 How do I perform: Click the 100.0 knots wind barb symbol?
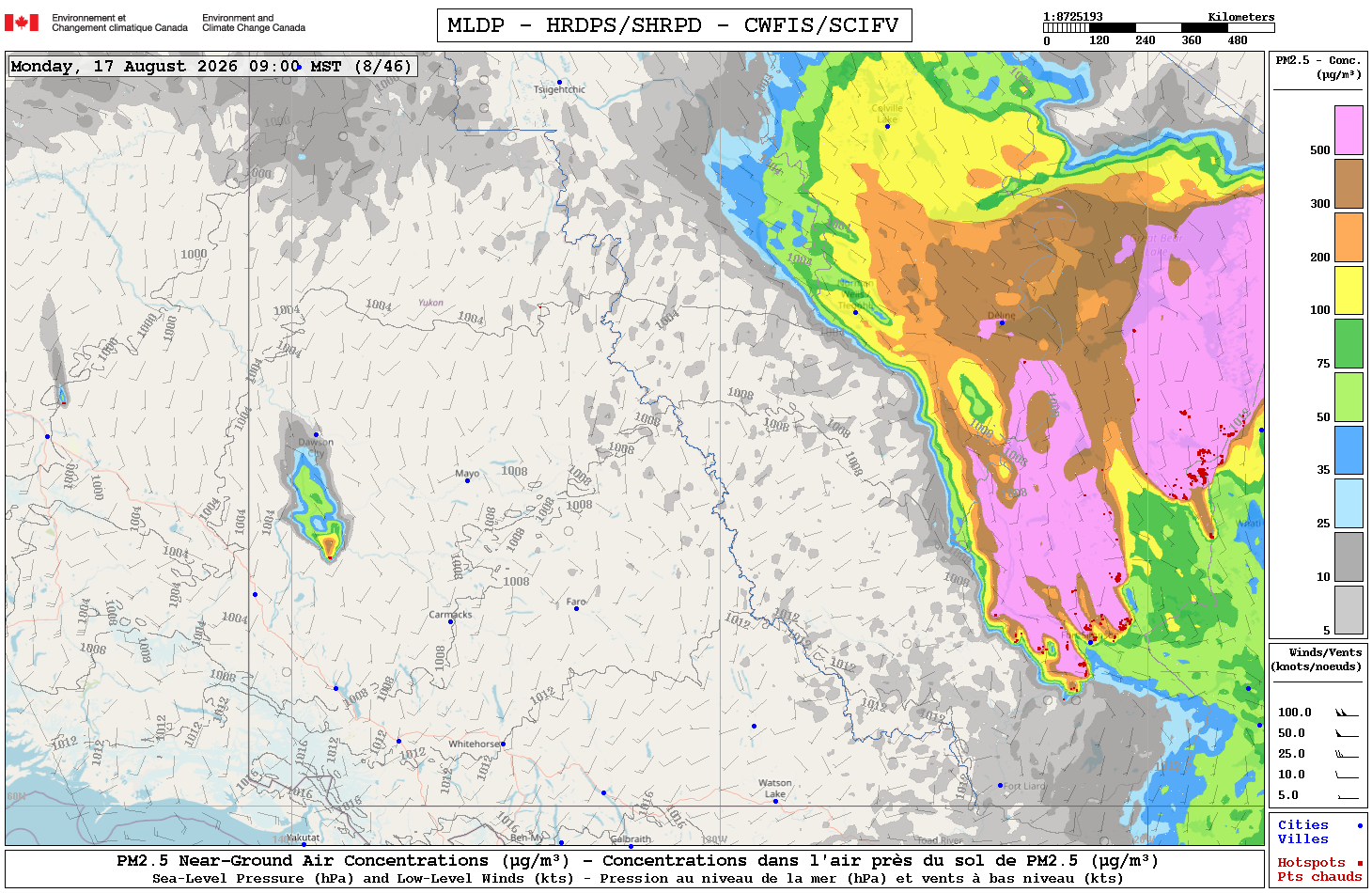tap(1347, 713)
